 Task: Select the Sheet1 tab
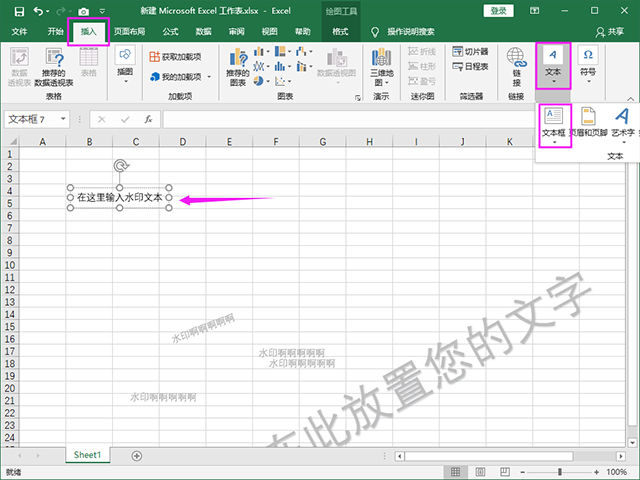[x=87, y=455]
